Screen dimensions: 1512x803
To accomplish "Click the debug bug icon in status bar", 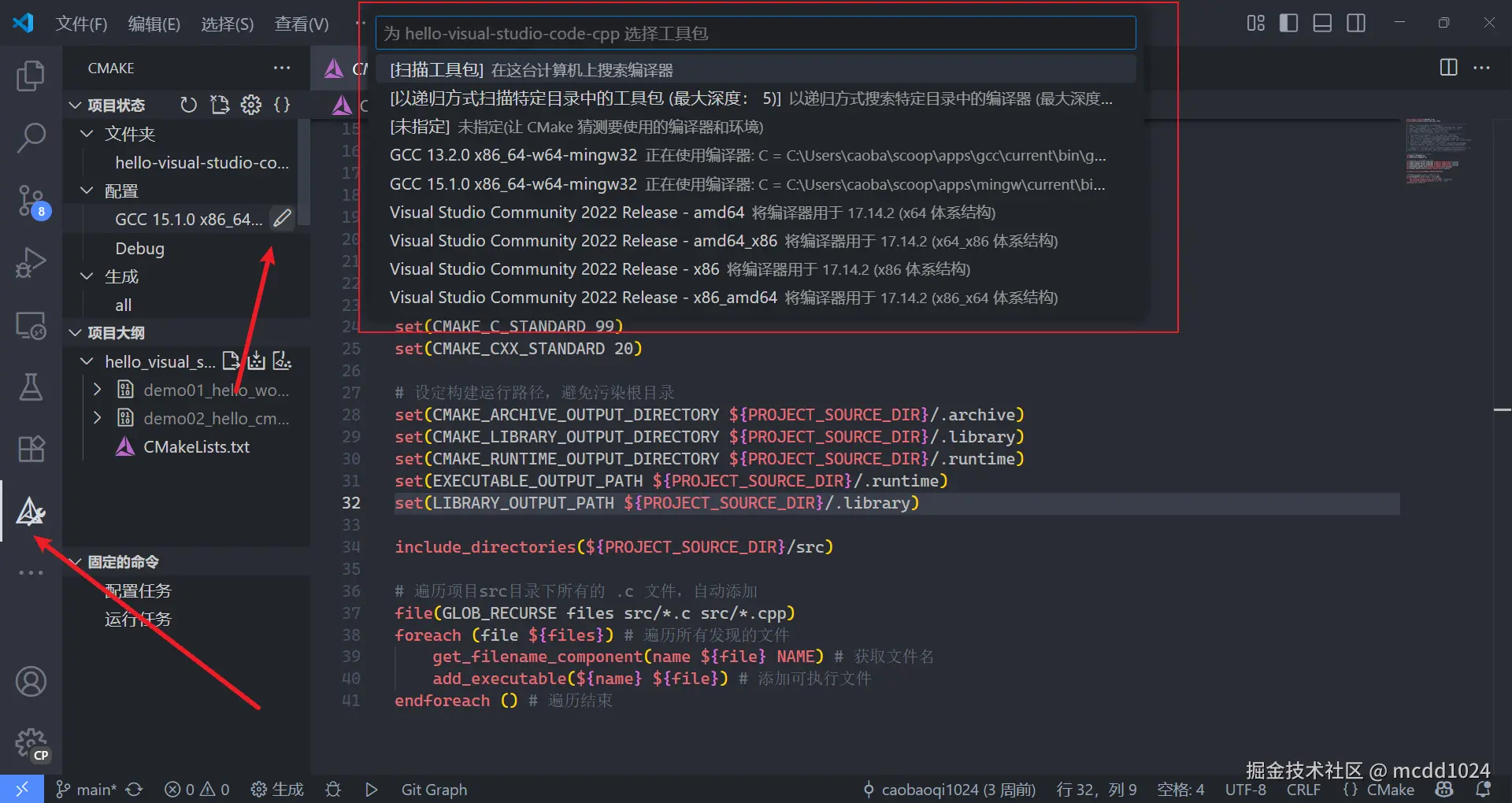I will 333,789.
